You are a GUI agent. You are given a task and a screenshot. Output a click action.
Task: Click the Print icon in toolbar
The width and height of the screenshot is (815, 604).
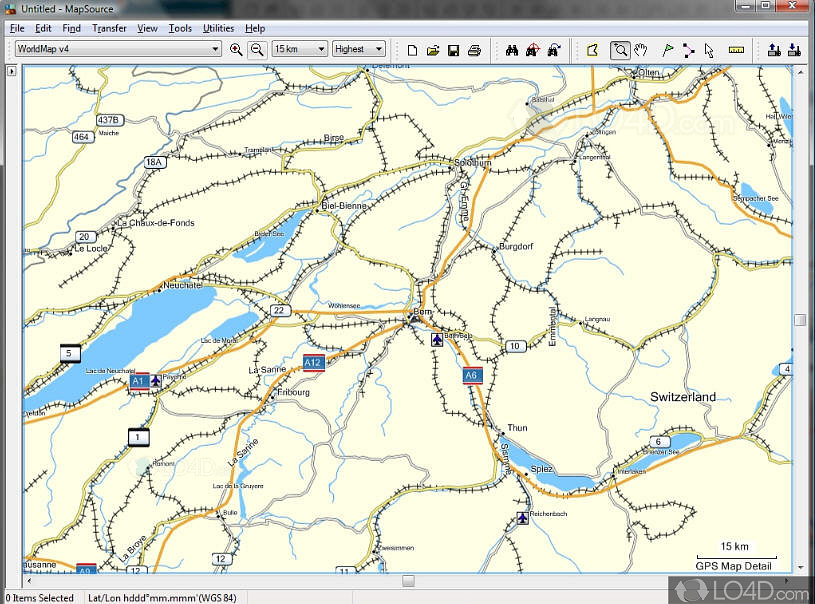point(474,49)
